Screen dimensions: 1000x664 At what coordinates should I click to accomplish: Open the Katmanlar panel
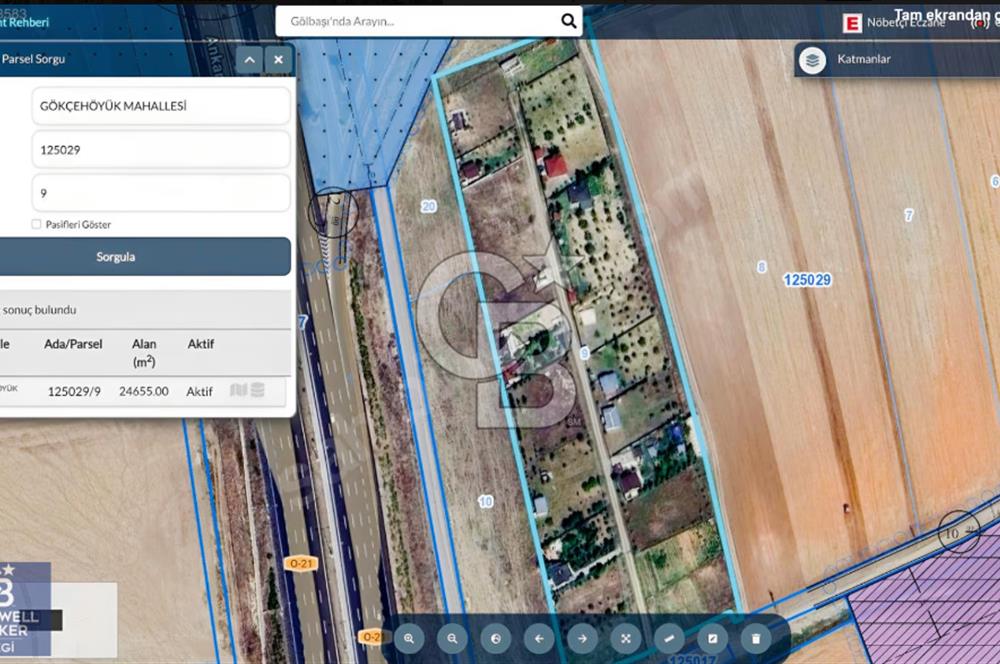897,59
